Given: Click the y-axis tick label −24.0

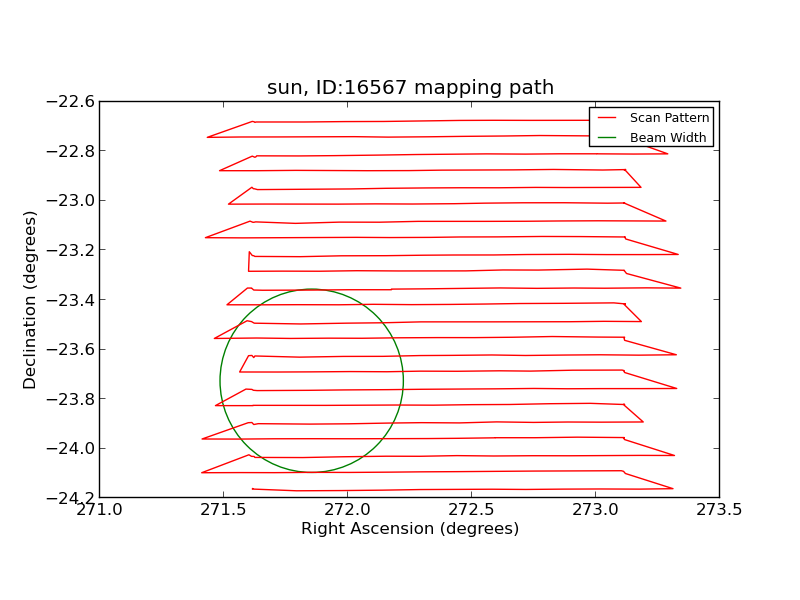Looking at the screenshot, I should pos(70,448).
